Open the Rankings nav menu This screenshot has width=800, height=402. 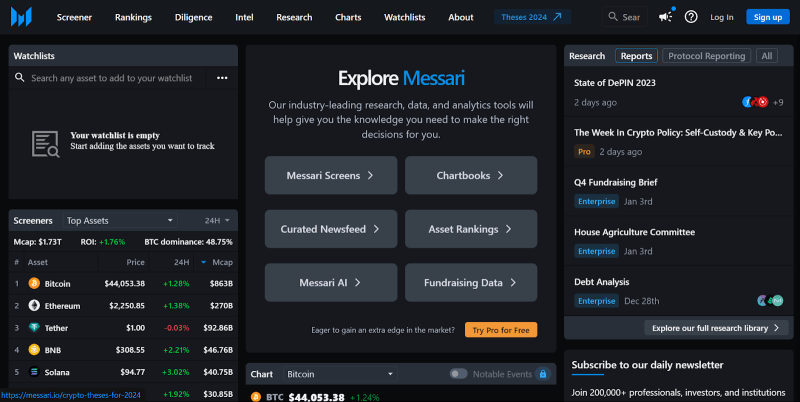[x=133, y=17]
